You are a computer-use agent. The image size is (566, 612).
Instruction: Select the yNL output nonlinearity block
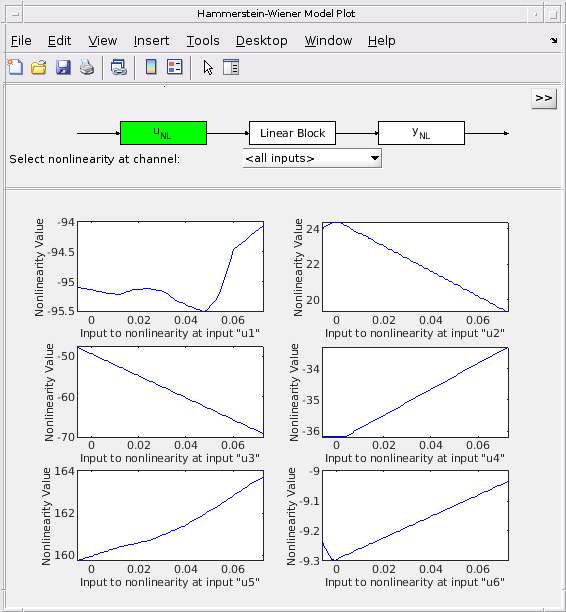[x=422, y=133]
